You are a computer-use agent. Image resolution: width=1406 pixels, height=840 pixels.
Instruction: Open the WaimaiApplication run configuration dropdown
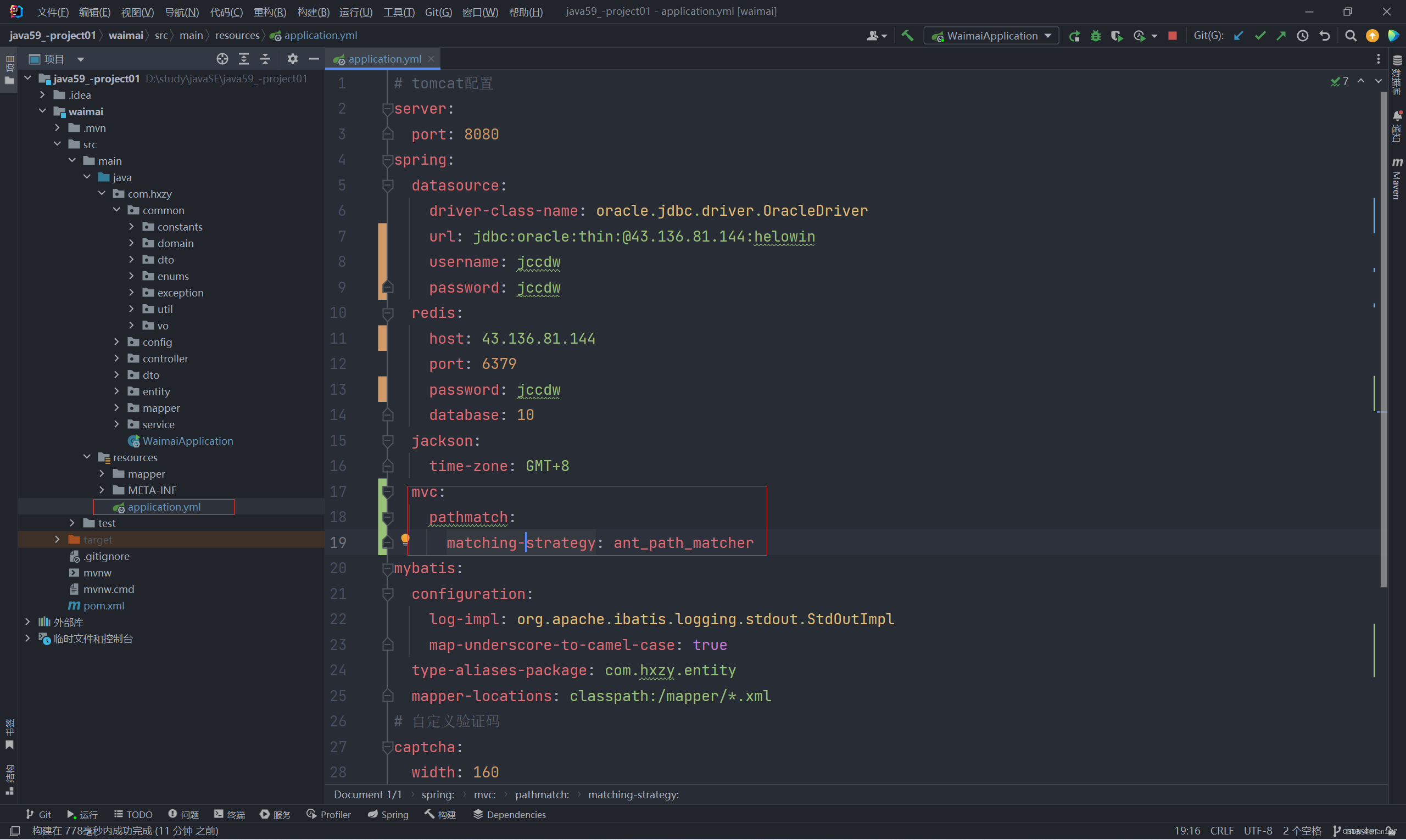[x=992, y=36]
